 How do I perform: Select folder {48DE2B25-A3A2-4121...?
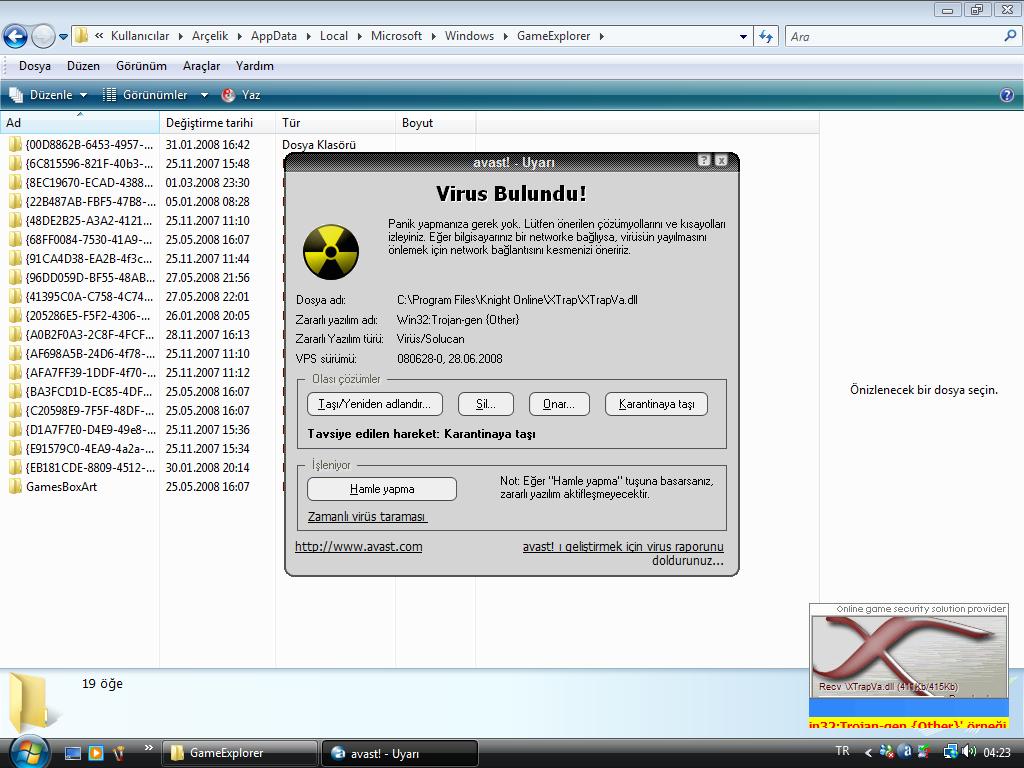[x=82, y=221]
